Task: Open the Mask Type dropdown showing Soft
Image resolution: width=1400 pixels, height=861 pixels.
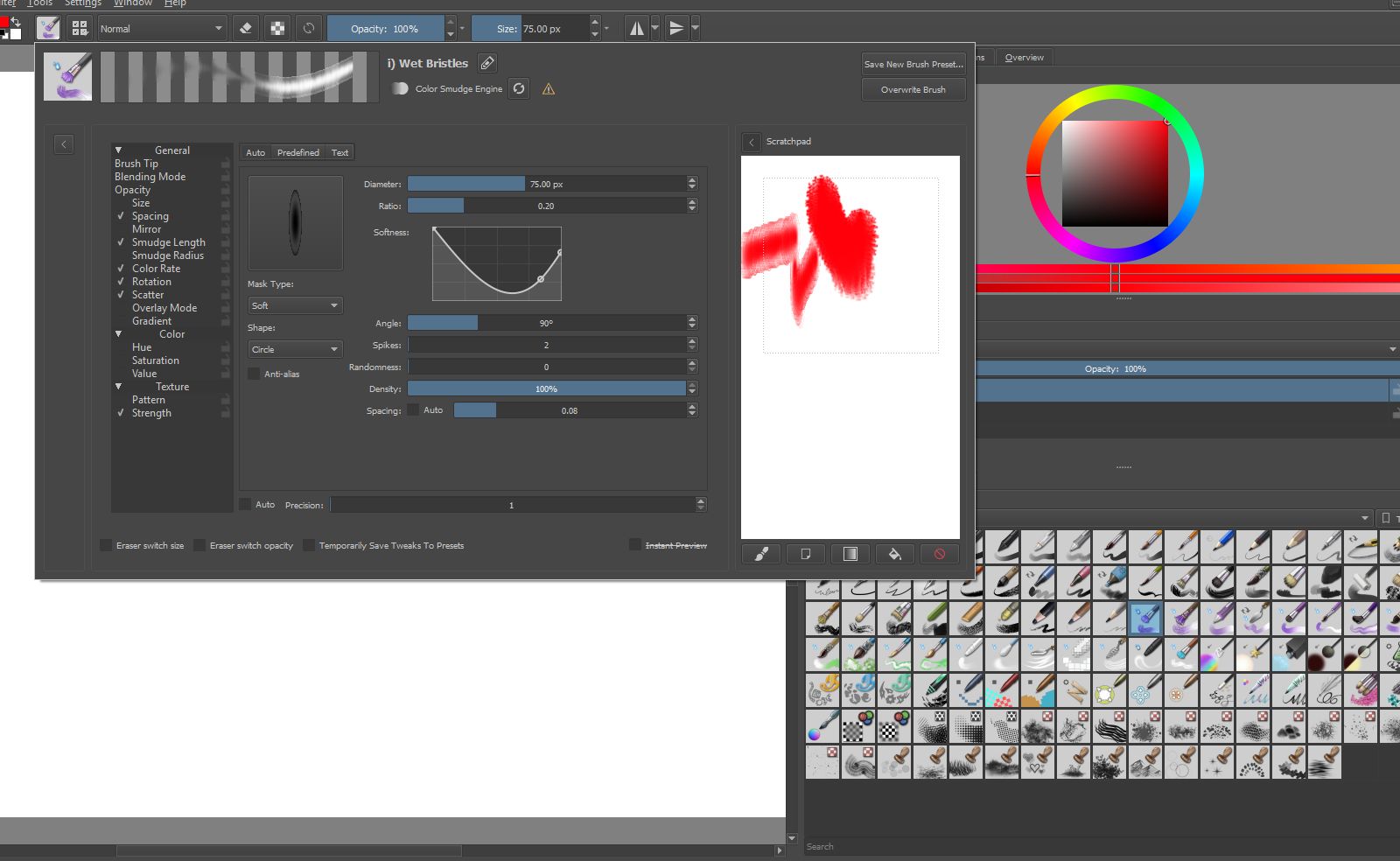Action: (x=295, y=305)
